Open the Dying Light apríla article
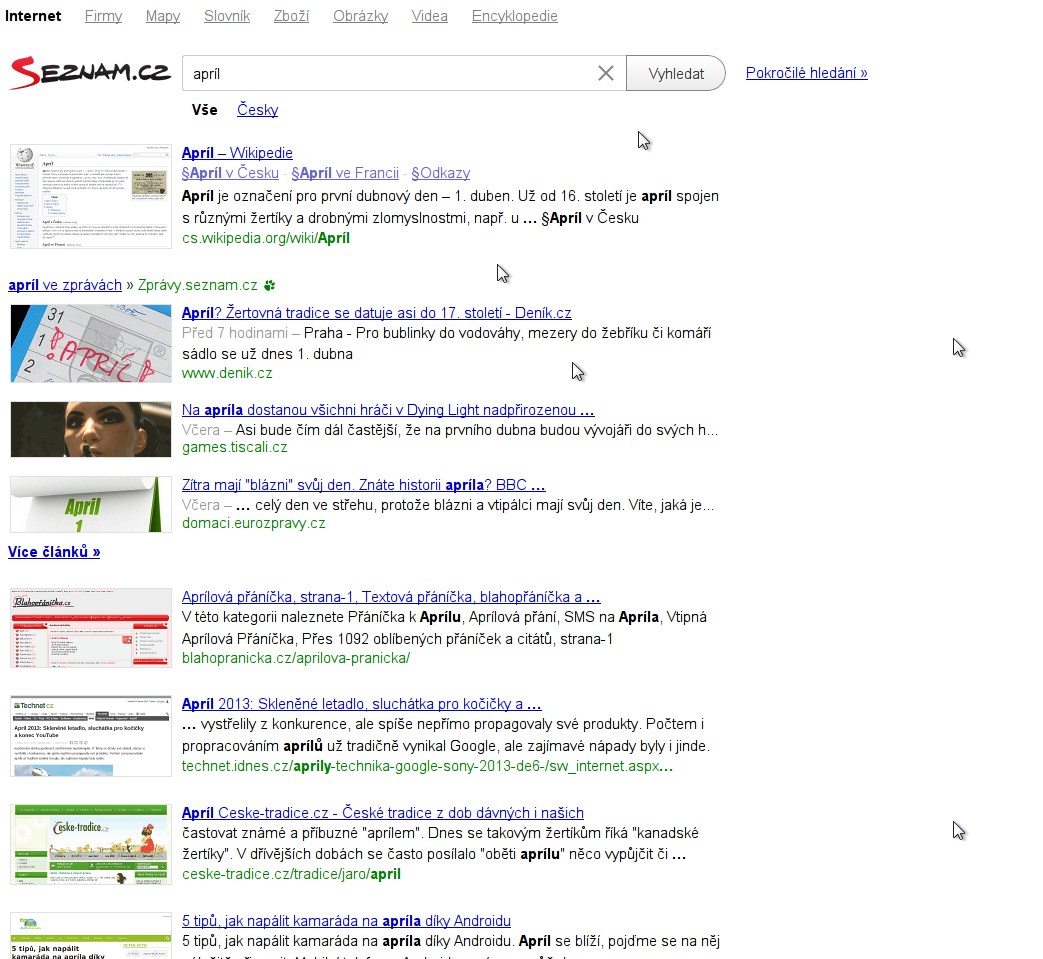 click(388, 410)
